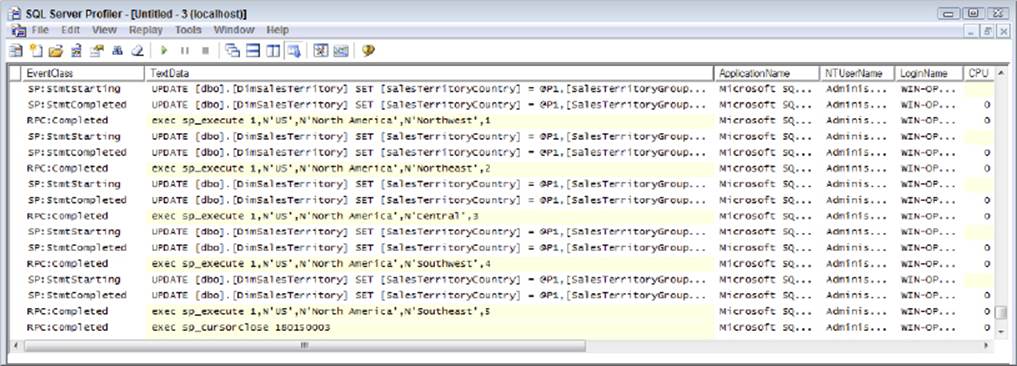This screenshot has width=1017, height=366.
Task: Restore the inner trace document window
Action: point(987,30)
